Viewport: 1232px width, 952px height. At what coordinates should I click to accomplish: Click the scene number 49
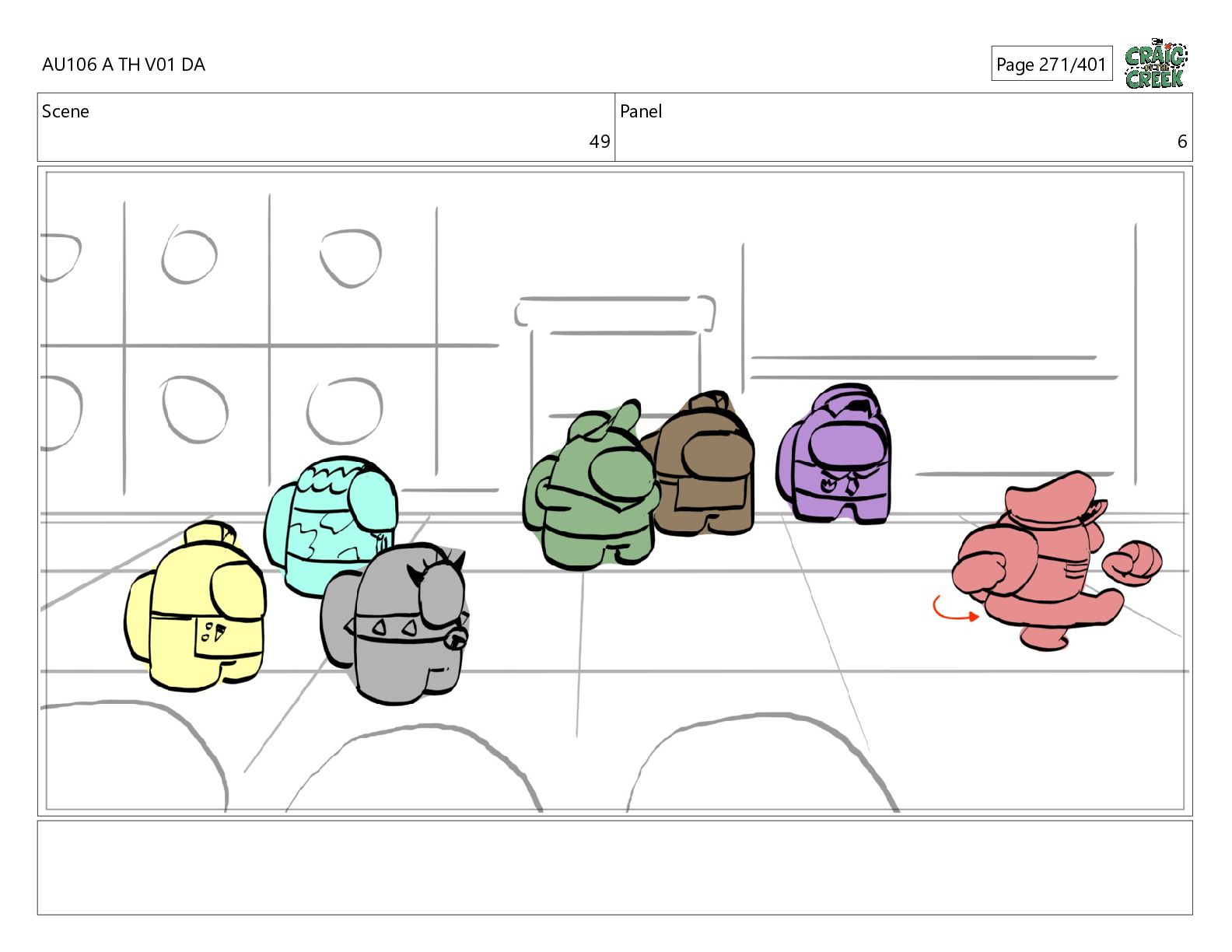coord(599,142)
